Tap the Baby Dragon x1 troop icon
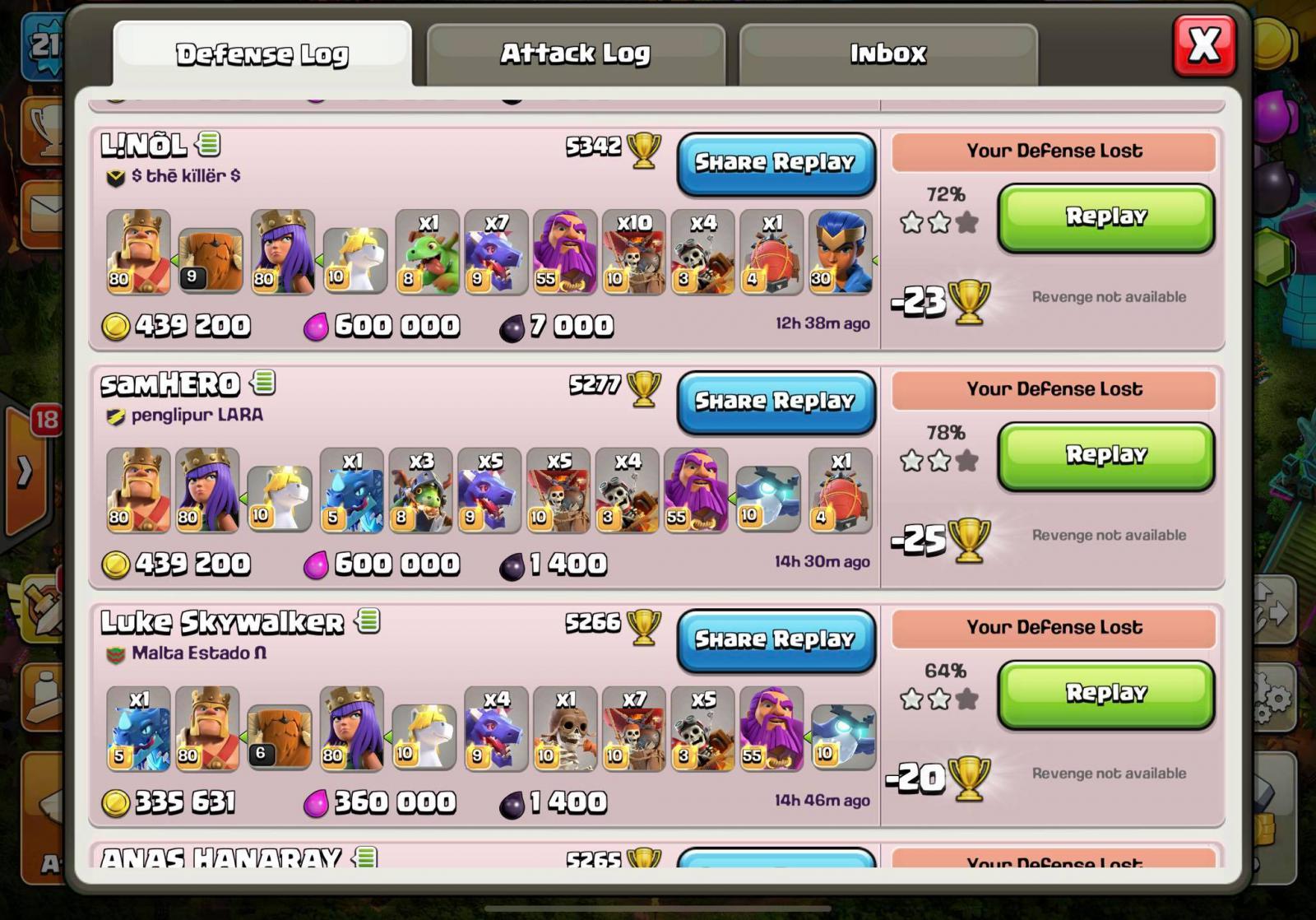 [427, 251]
